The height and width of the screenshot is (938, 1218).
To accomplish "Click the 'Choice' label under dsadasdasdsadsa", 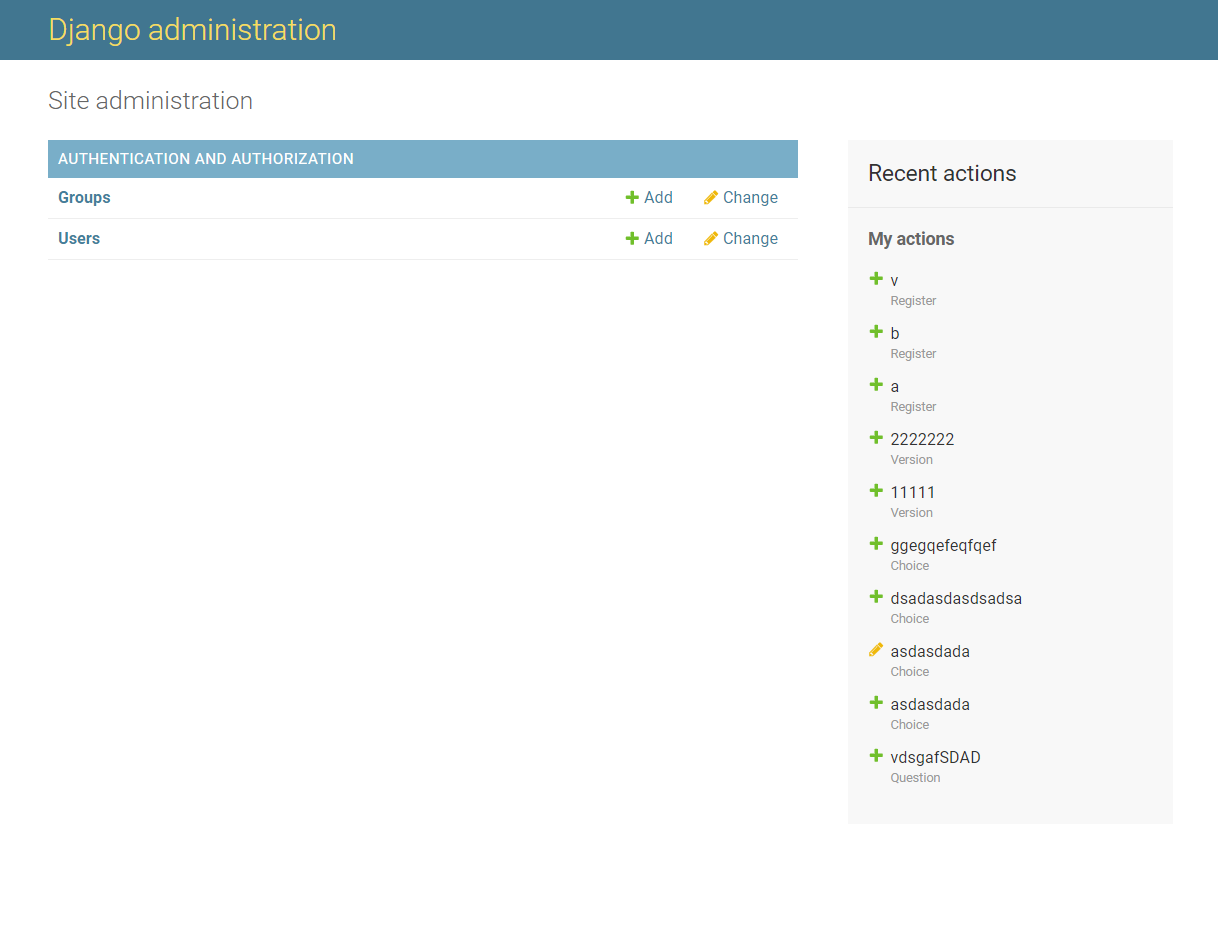I will pyautogui.click(x=910, y=619).
